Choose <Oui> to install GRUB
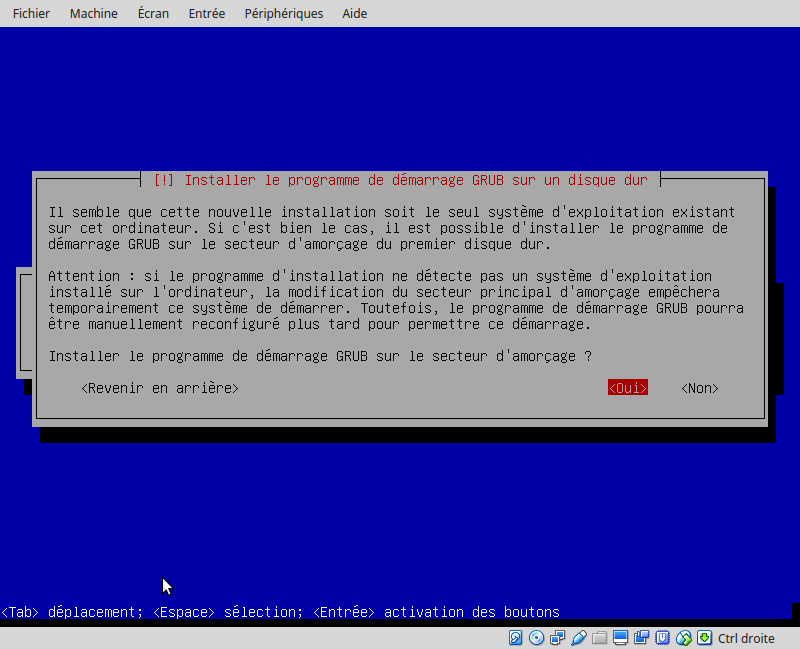The width and height of the screenshot is (800, 649). 628,388
